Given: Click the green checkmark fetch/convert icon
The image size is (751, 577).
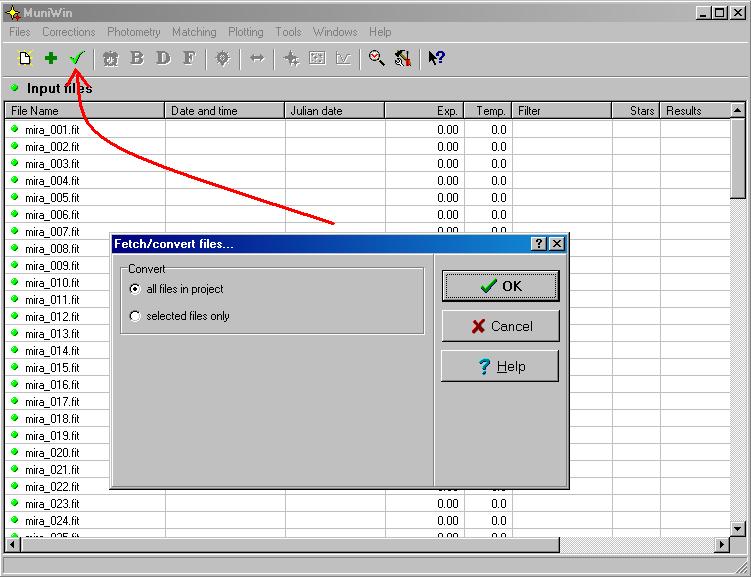Looking at the screenshot, I should 75,59.
